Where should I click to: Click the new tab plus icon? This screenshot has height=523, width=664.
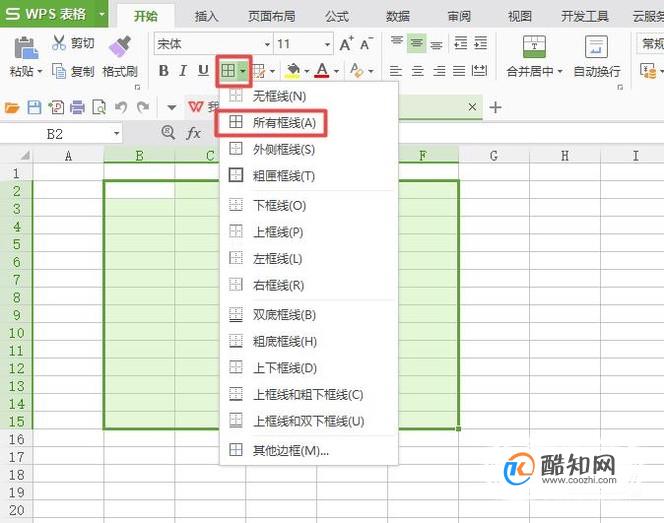(495, 108)
